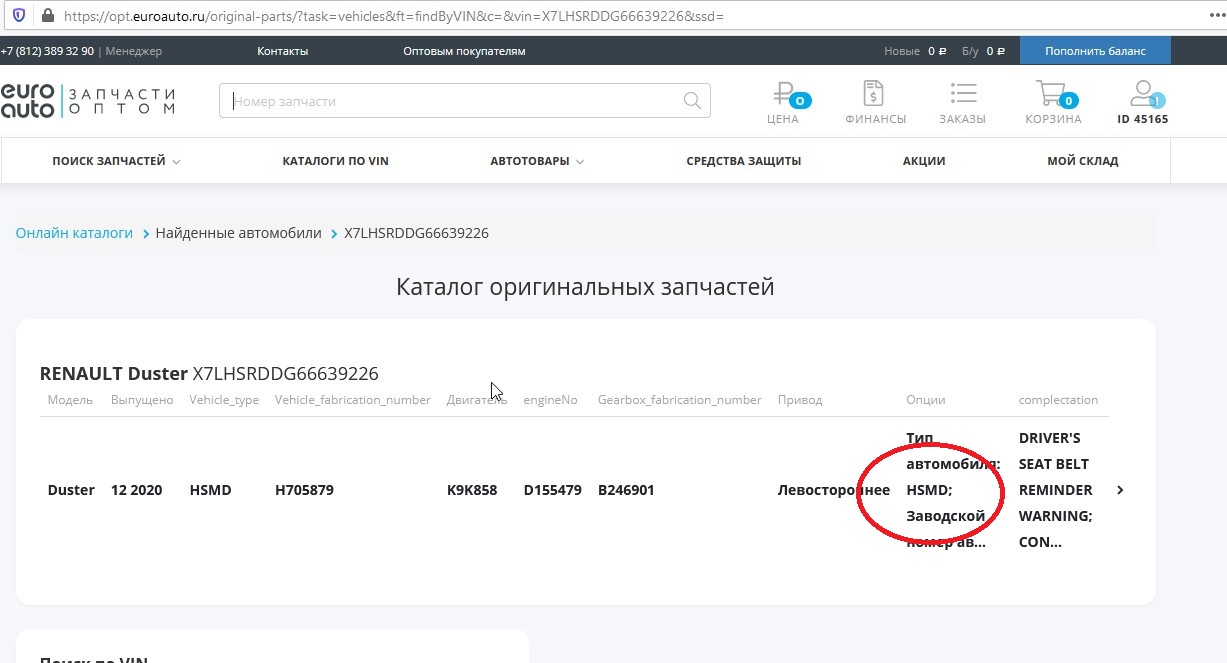Open the ФИНАНСЫ document icon
Screen dimensions: 1227x663
tap(875, 102)
